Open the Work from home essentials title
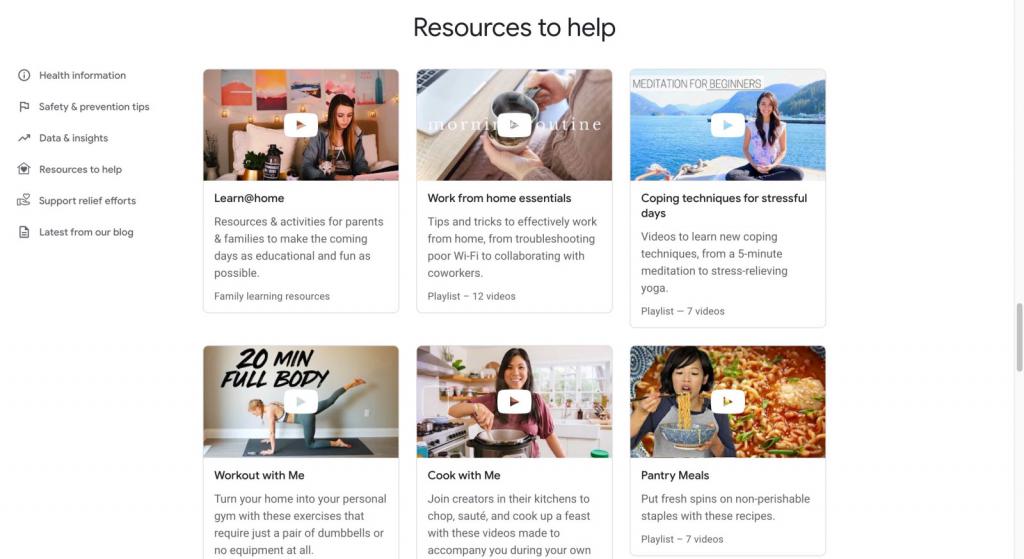This screenshot has height=559, width=1024. [499, 198]
